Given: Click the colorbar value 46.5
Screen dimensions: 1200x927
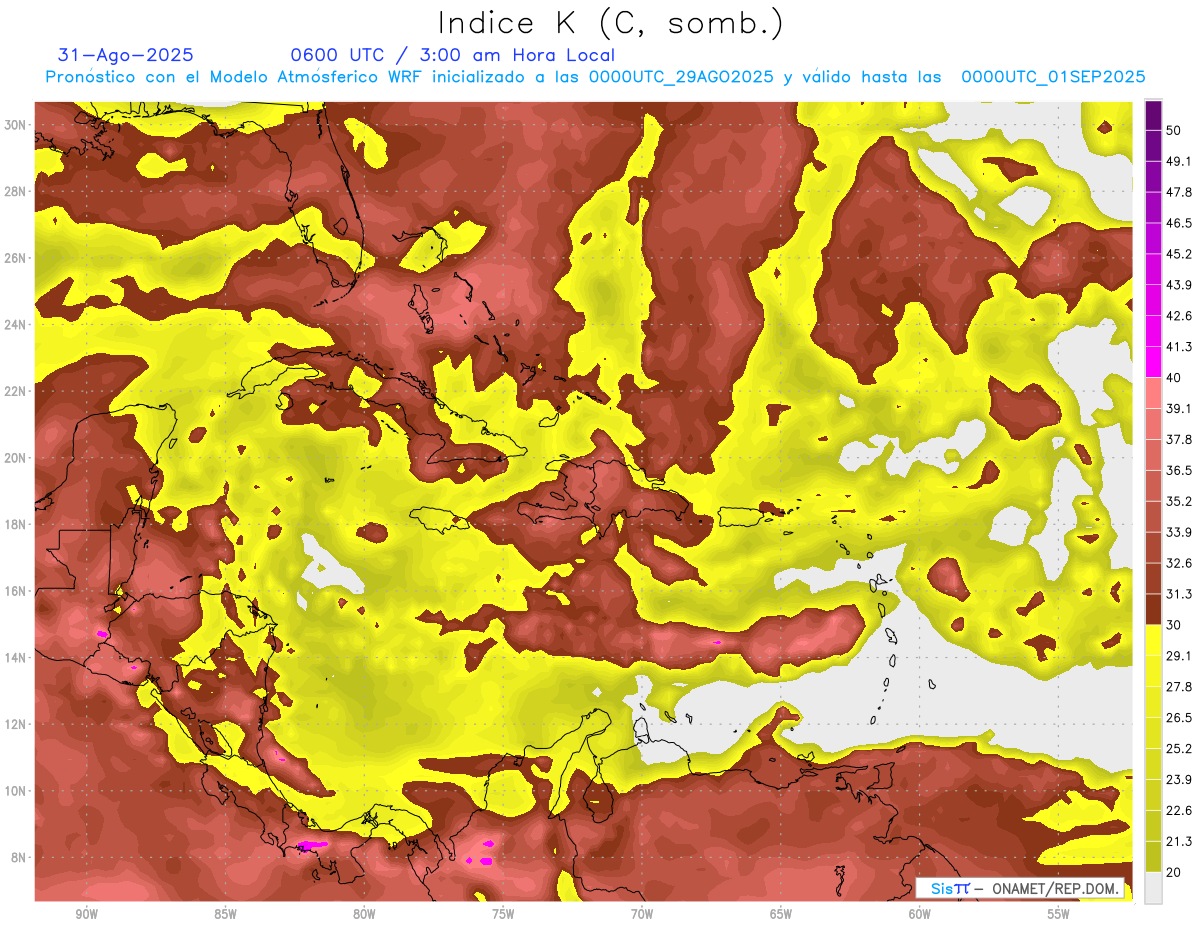Looking at the screenshot, I should coord(1178,223).
